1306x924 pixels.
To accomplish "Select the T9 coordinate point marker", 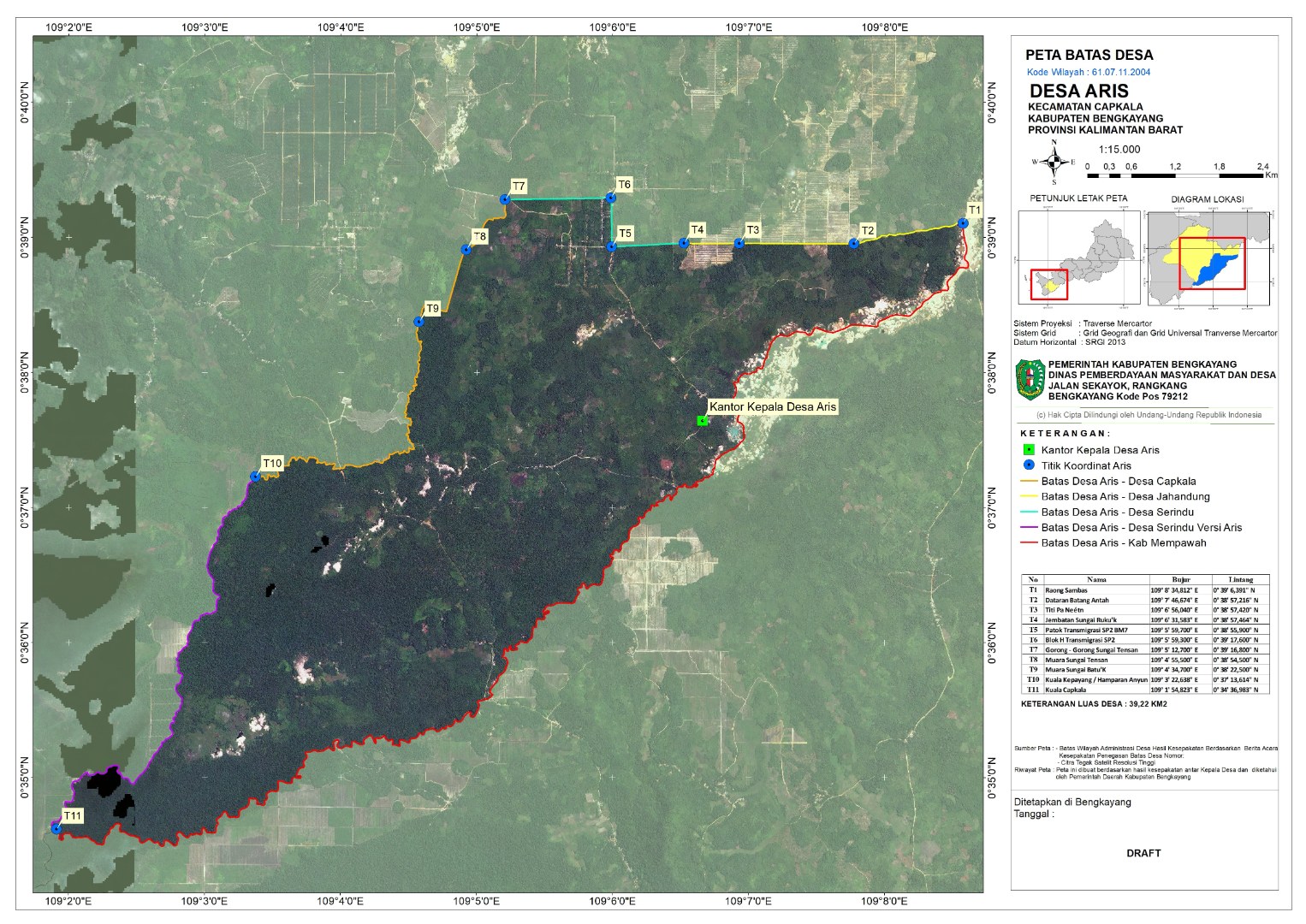I will click(419, 322).
